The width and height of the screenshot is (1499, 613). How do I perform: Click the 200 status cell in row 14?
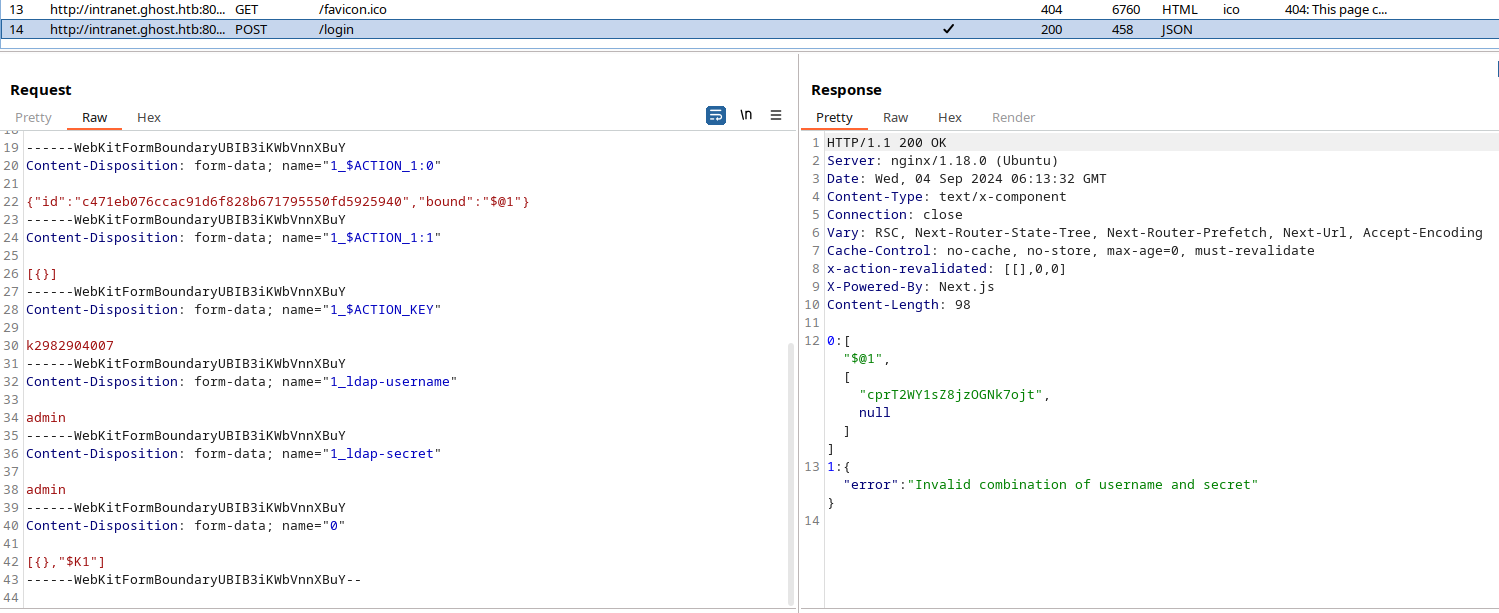click(x=1051, y=30)
